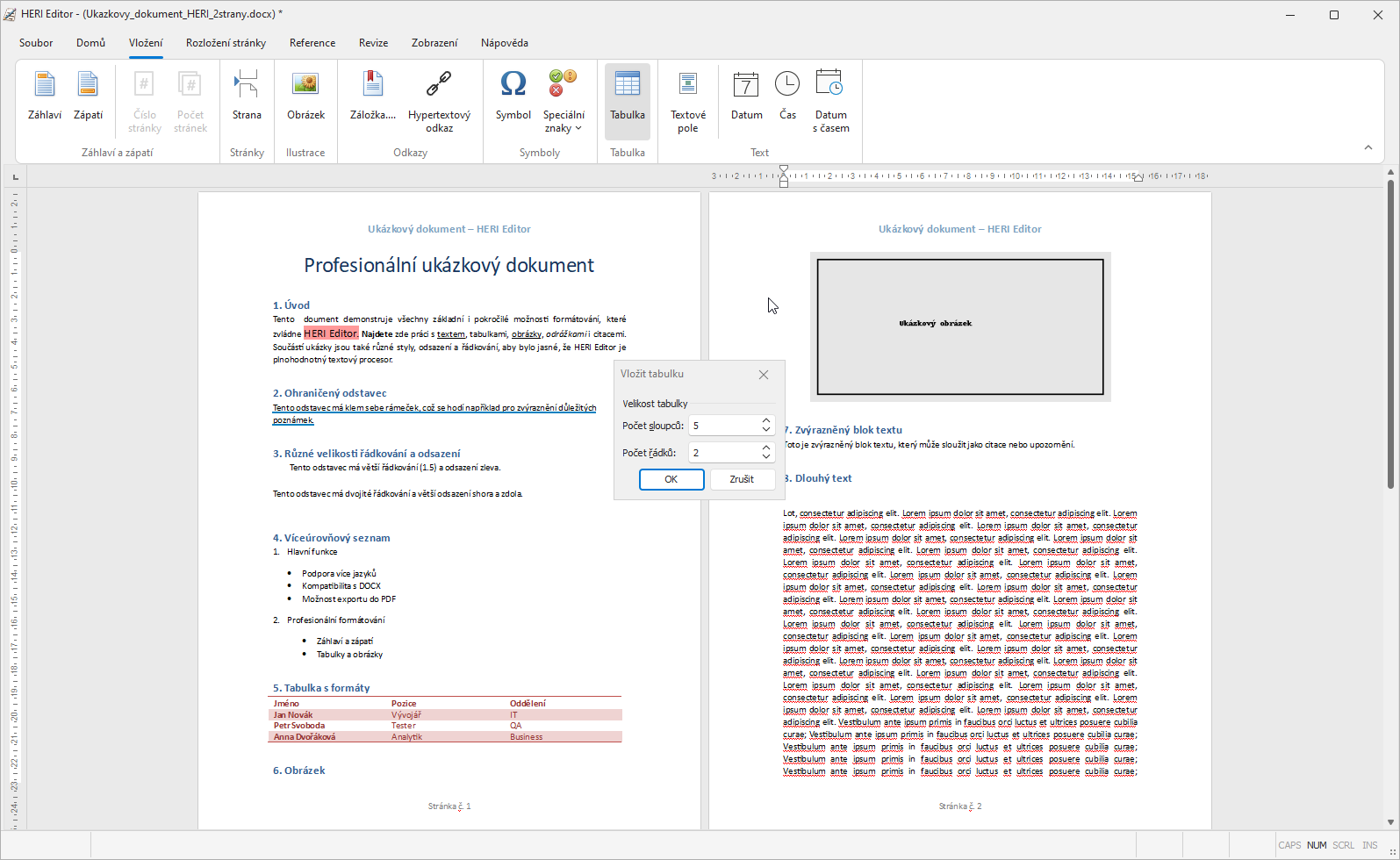
Task: Insert a header with Záhlaví icon
Action: click(x=44, y=95)
